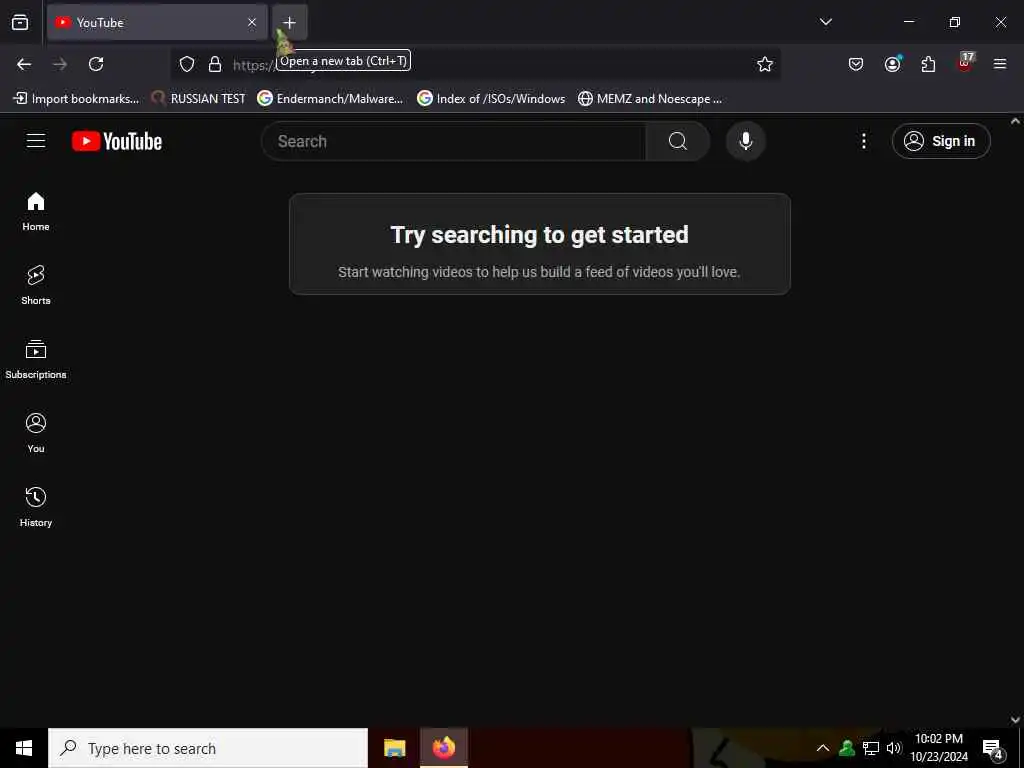This screenshot has height=768, width=1024.
Task: Open tracking protection shield panel
Action: pyautogui.click(x=187, y=64)
